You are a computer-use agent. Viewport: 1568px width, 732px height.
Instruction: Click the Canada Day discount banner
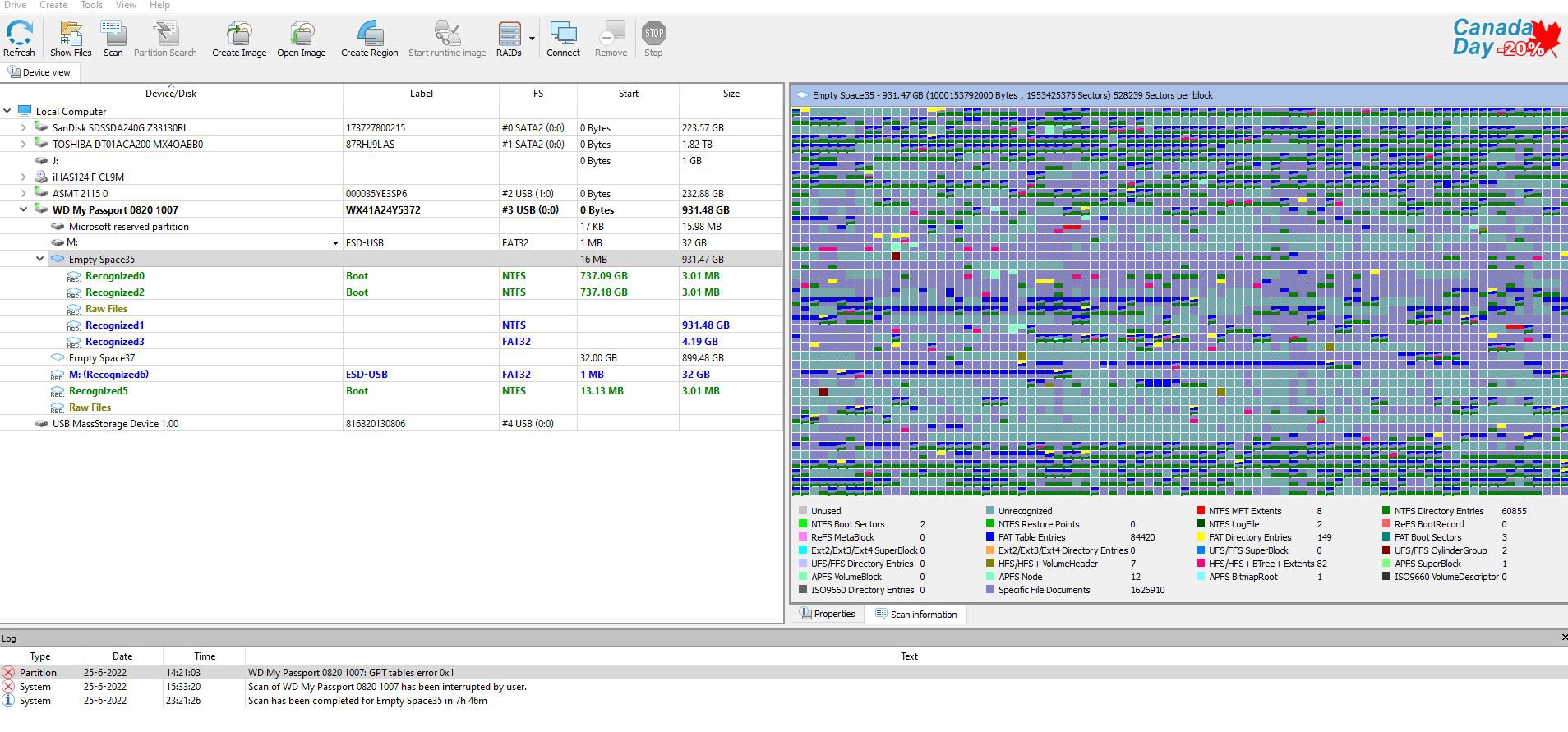pyautogui.click(x=1506, y=38)
